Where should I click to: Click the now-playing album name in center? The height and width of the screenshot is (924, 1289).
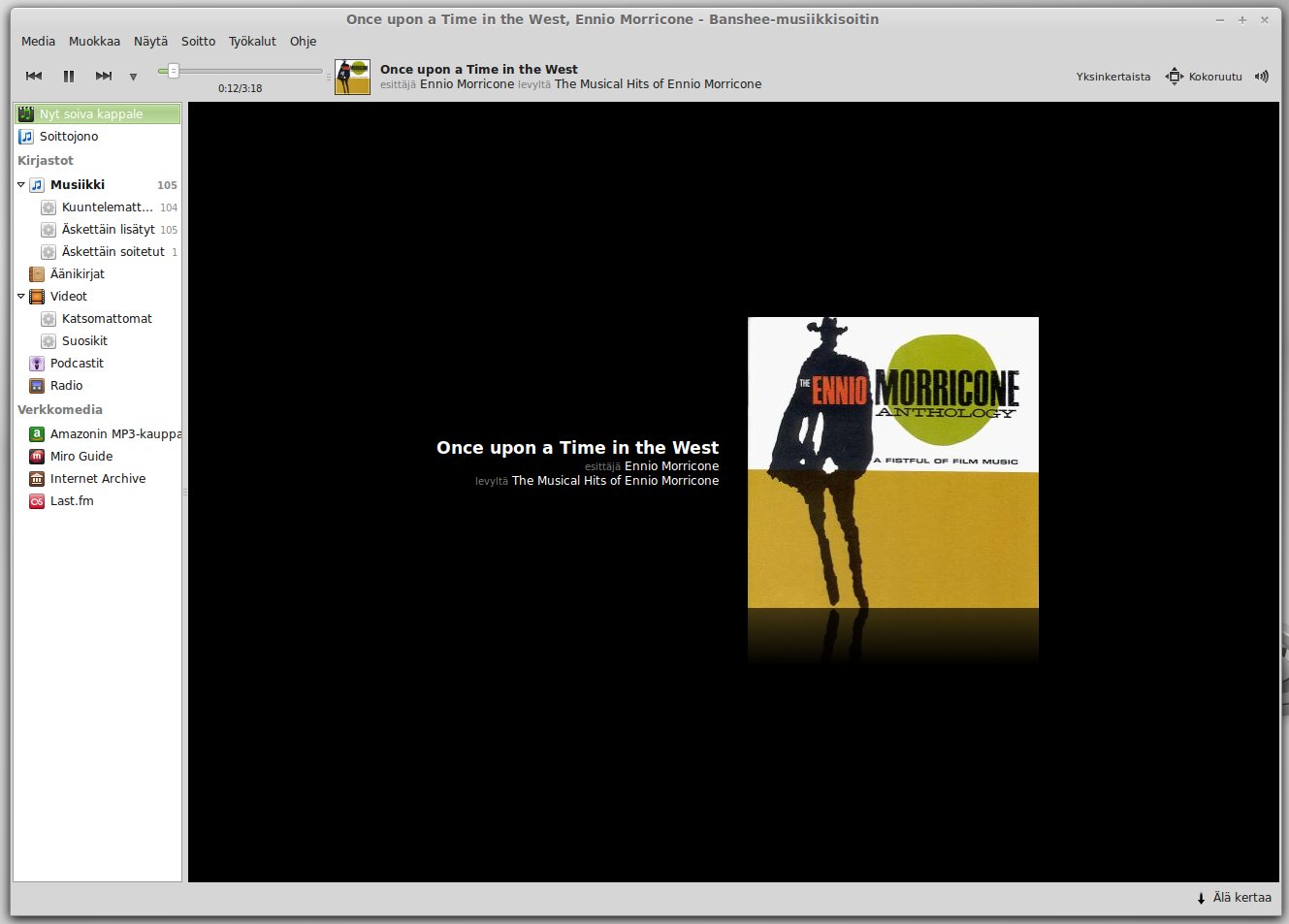615,481
